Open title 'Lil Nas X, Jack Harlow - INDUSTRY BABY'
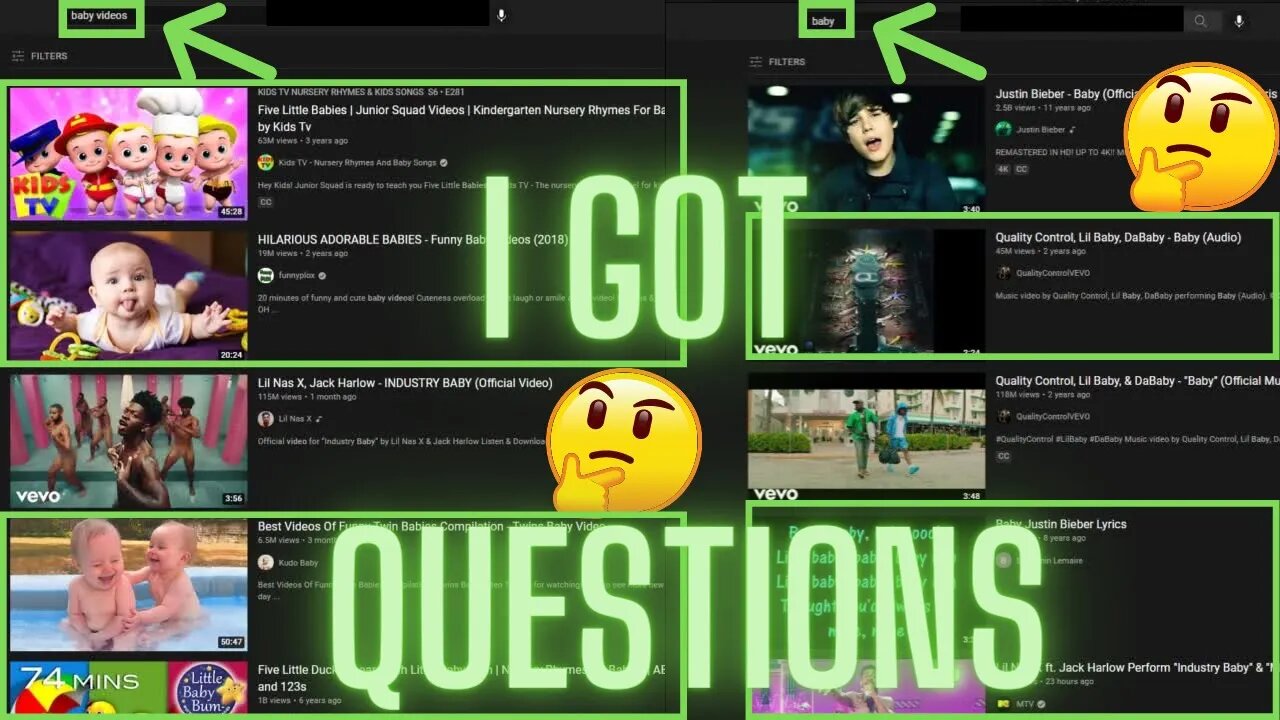Viewport: 1280px width, 720px height. (x=405, y=383)
